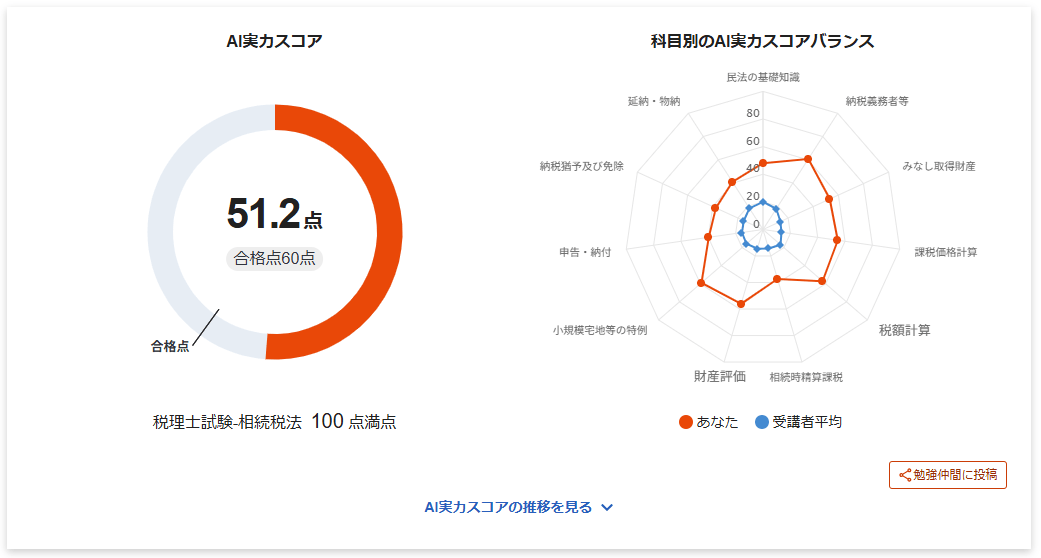Image resolution: width=1041 pixels, height=558 pixels.
Task: Select the 納税義務者等 axis label
Action: click(x=877, y=101)
